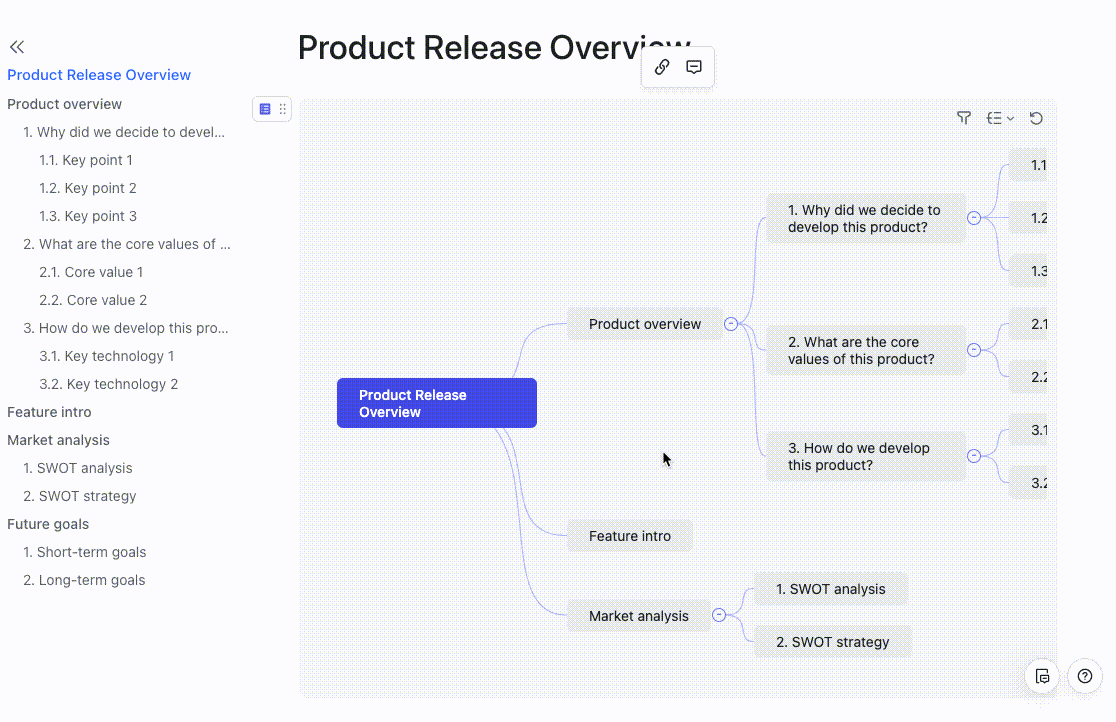Collapse the outline sidebar with double-chevron icon
This screenshot has height=722, width=1116.
point(17,47)
